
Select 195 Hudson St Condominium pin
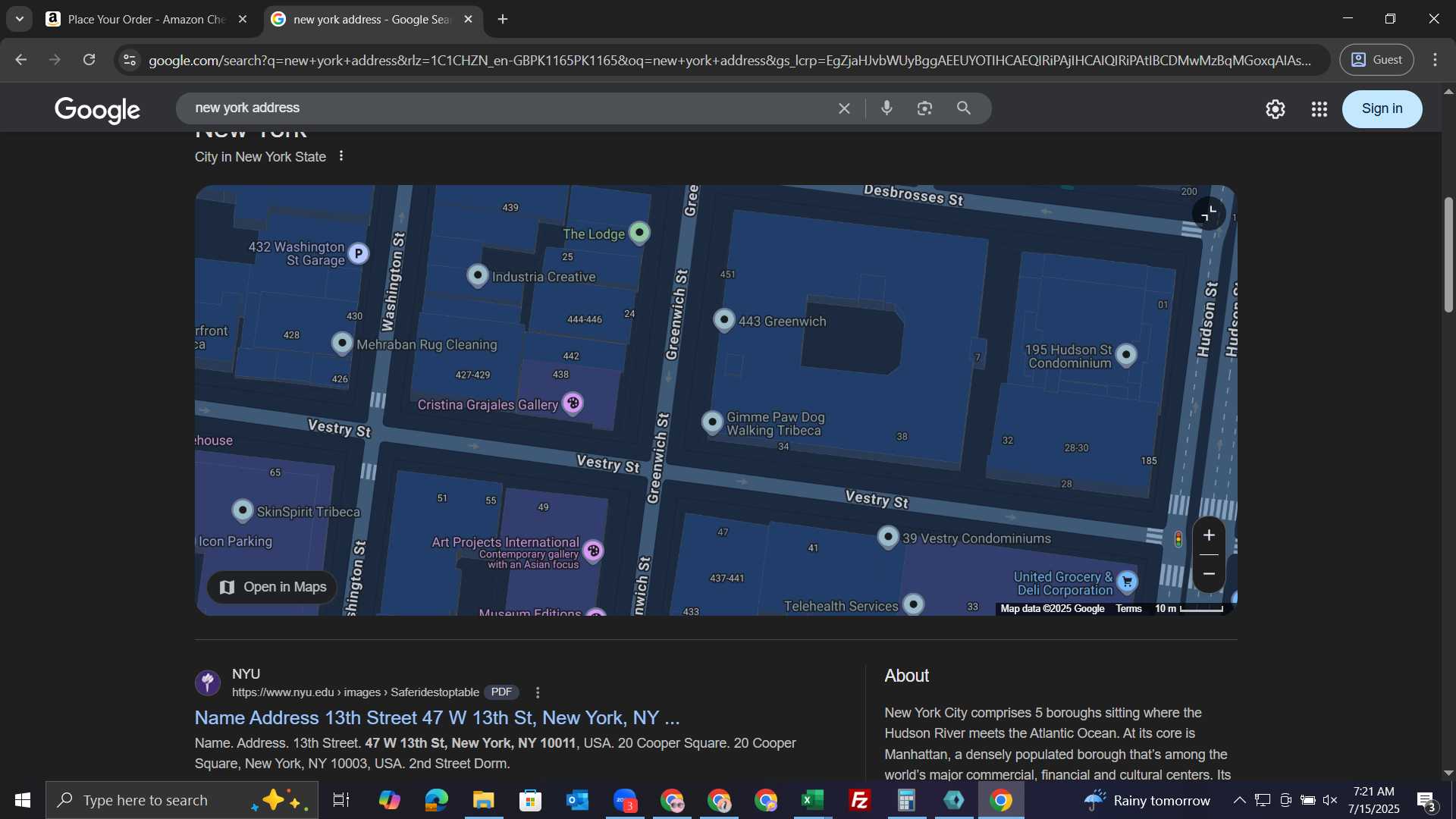tap(1126, 354)
